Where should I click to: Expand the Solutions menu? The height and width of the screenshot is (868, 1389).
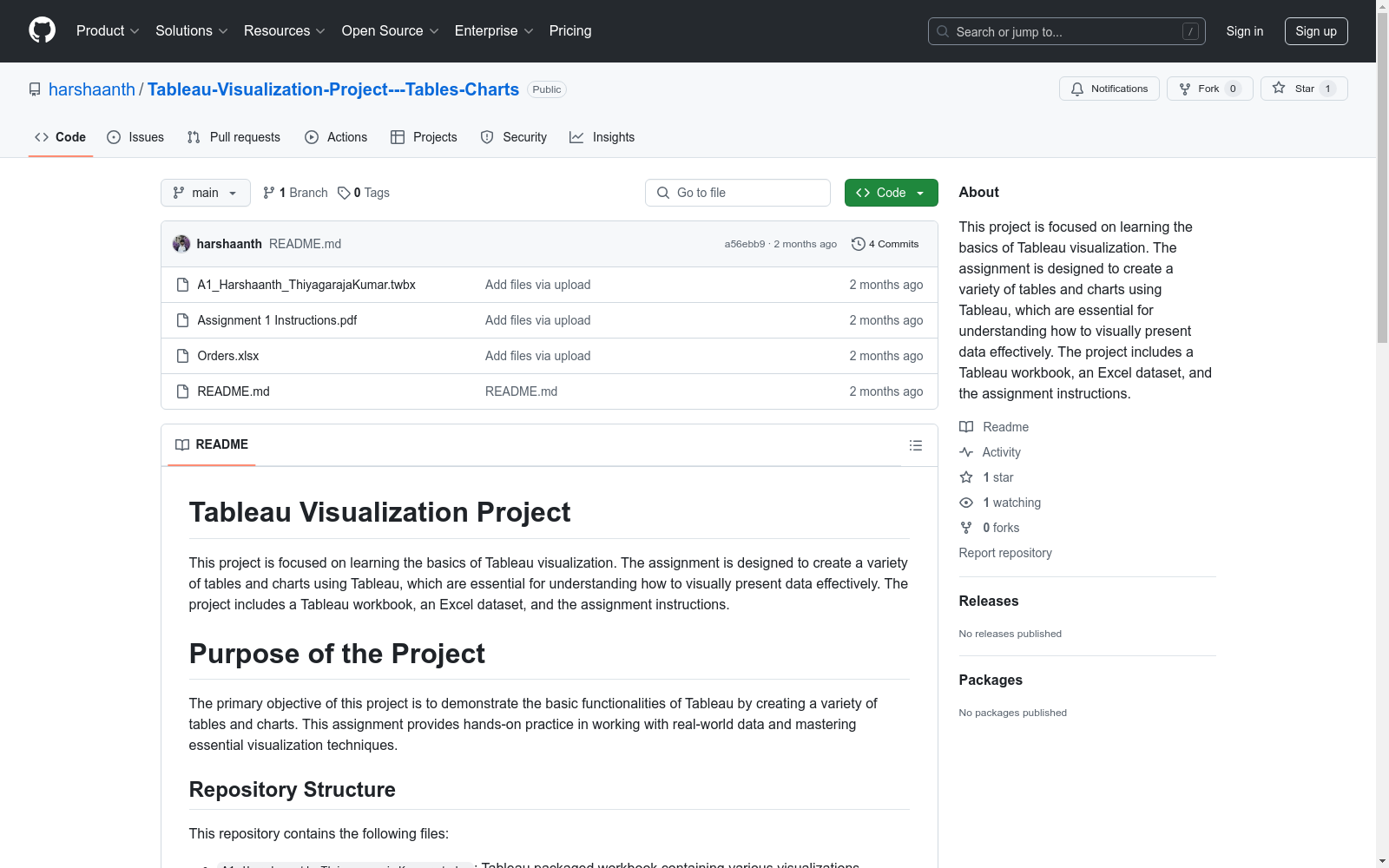(x=192, y=30)
